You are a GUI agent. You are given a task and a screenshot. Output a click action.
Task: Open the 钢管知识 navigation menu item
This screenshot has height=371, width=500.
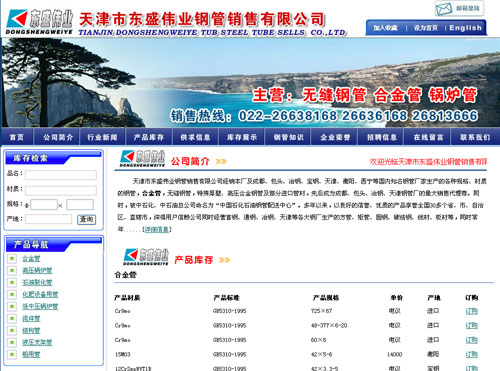pyautogui.click(x=289, y=137)
